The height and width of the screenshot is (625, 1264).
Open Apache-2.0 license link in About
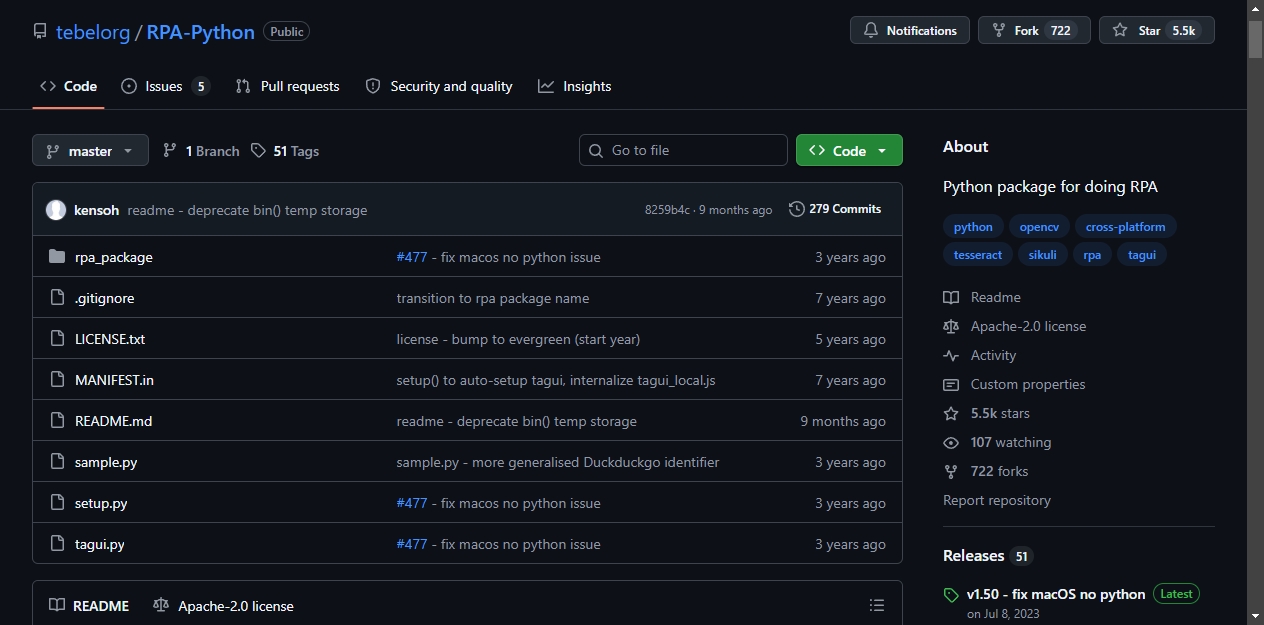tap(1014, 326)
